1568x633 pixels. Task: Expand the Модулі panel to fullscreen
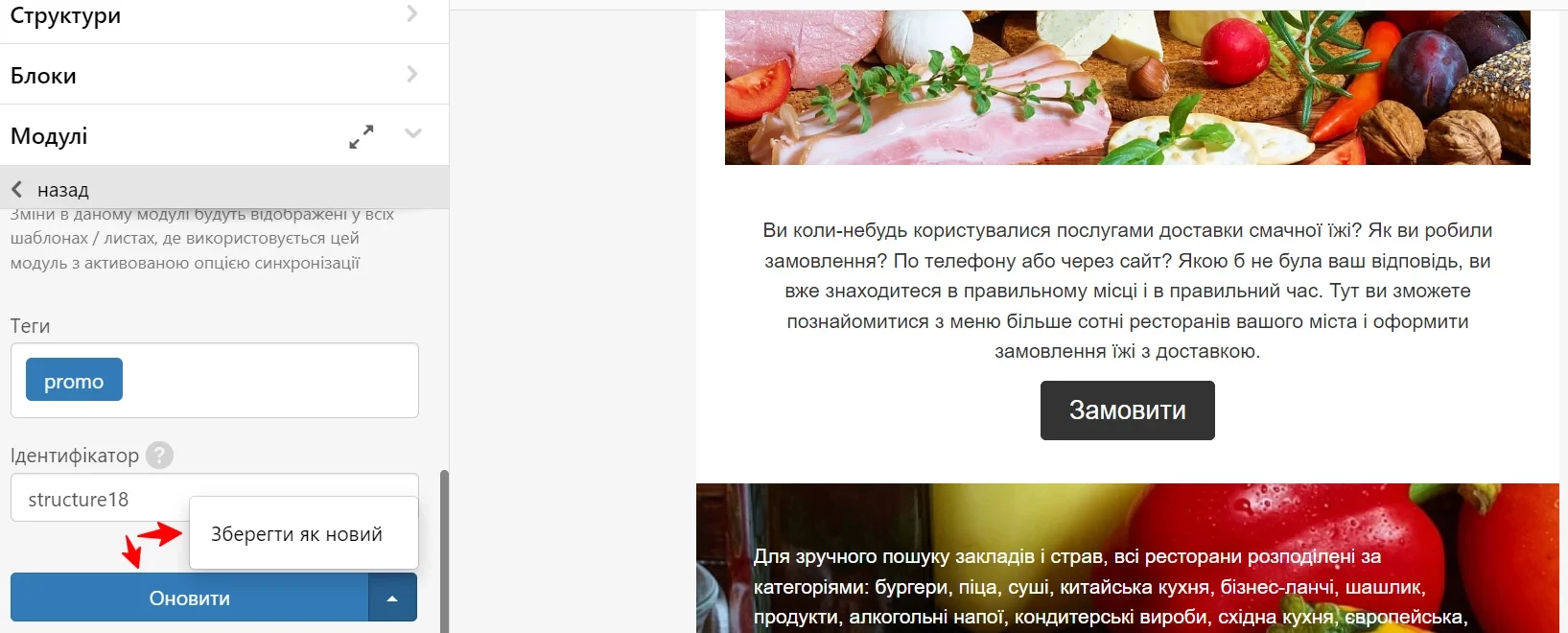(361, 137)
